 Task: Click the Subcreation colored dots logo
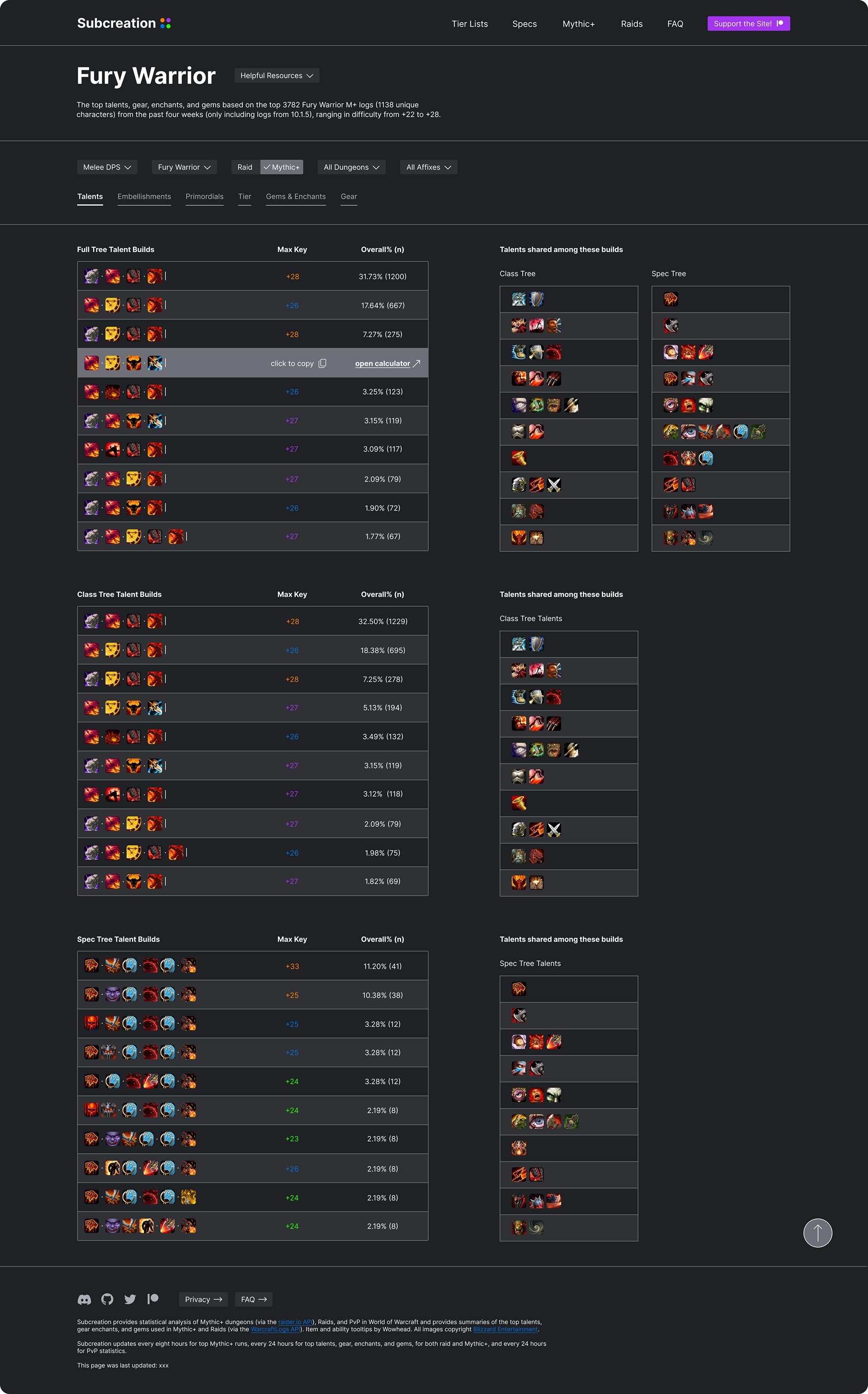[165, 23]
